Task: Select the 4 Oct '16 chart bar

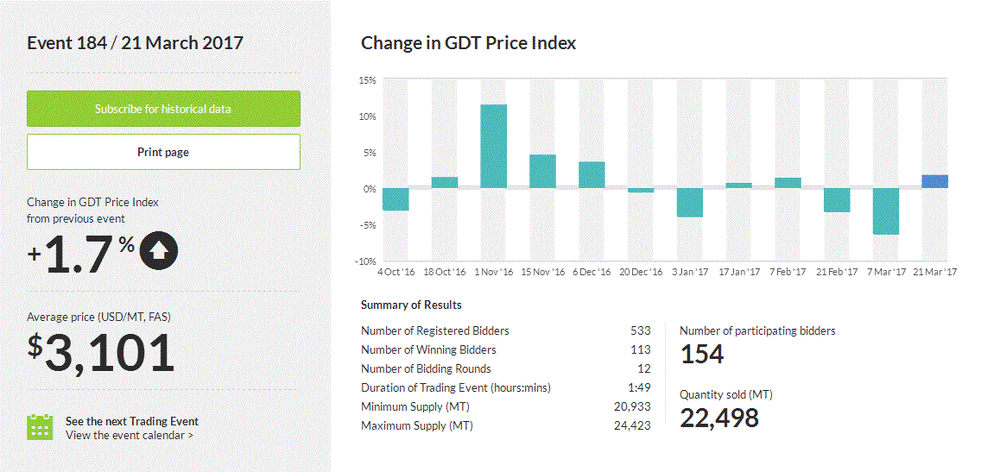Action: pos(396,199)
